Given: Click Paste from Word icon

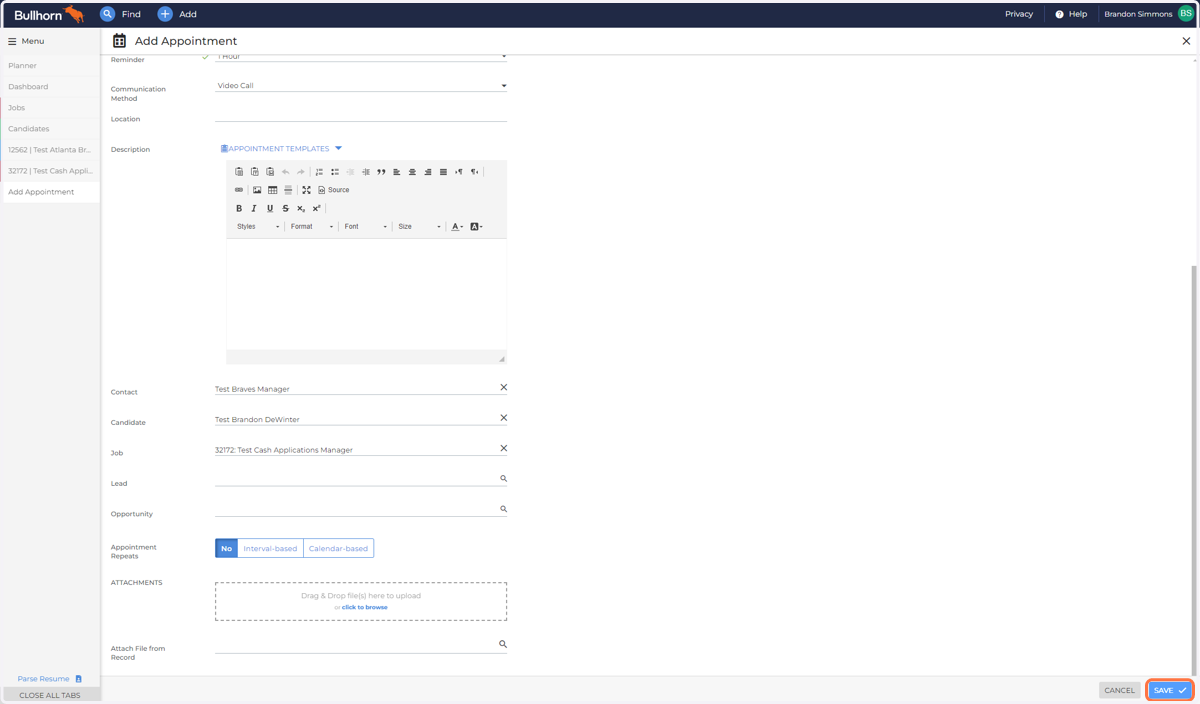Looking at the screenshot, I should tap(270, 172).
